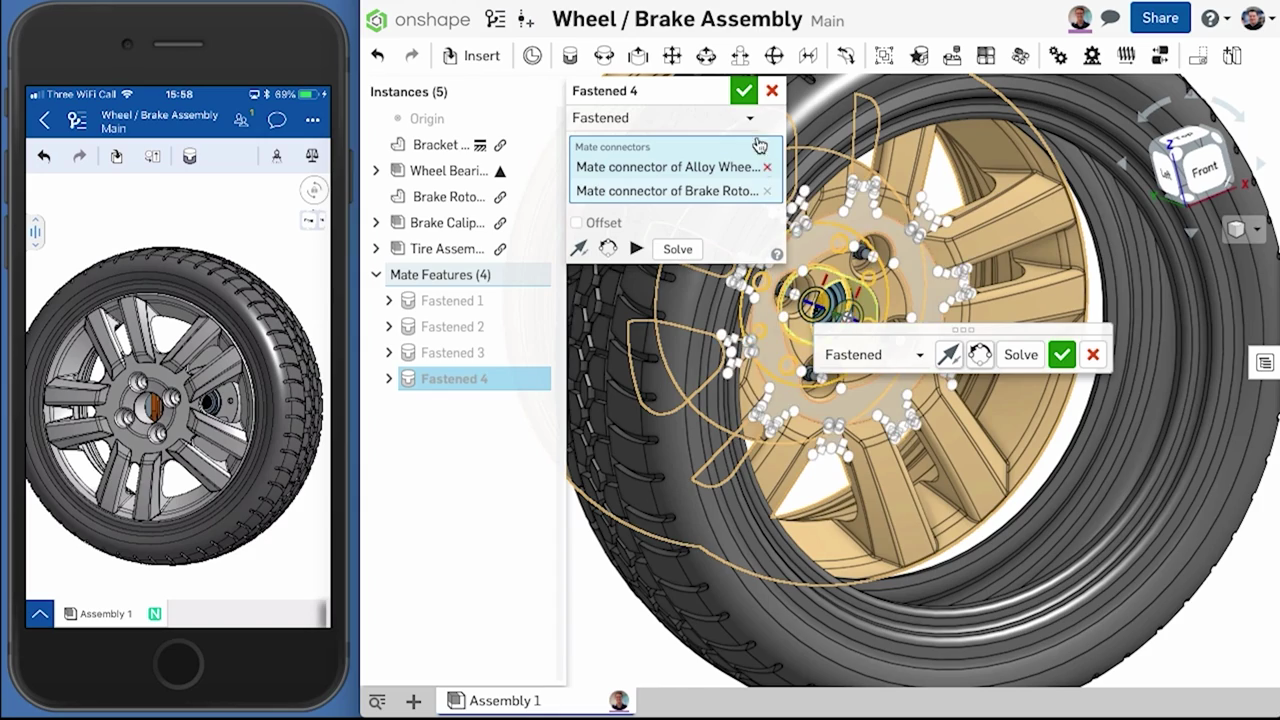Select the Tangent mate tool
The width and height of the screenshot is (1280, 720).
point(846,56)
